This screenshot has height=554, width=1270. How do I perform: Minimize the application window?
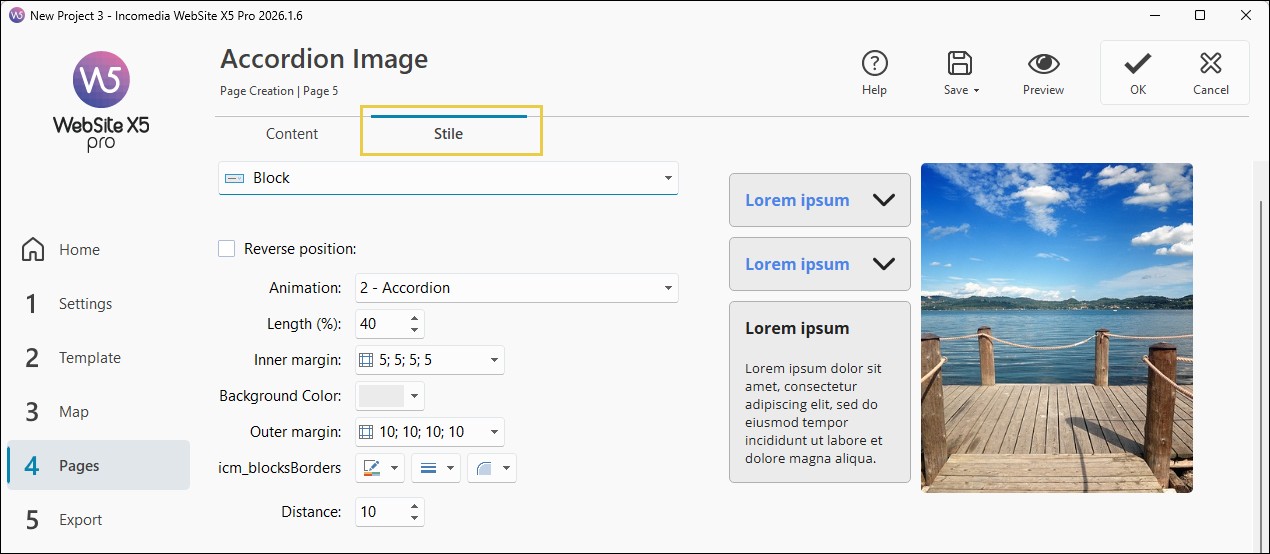coord(1155,15)
